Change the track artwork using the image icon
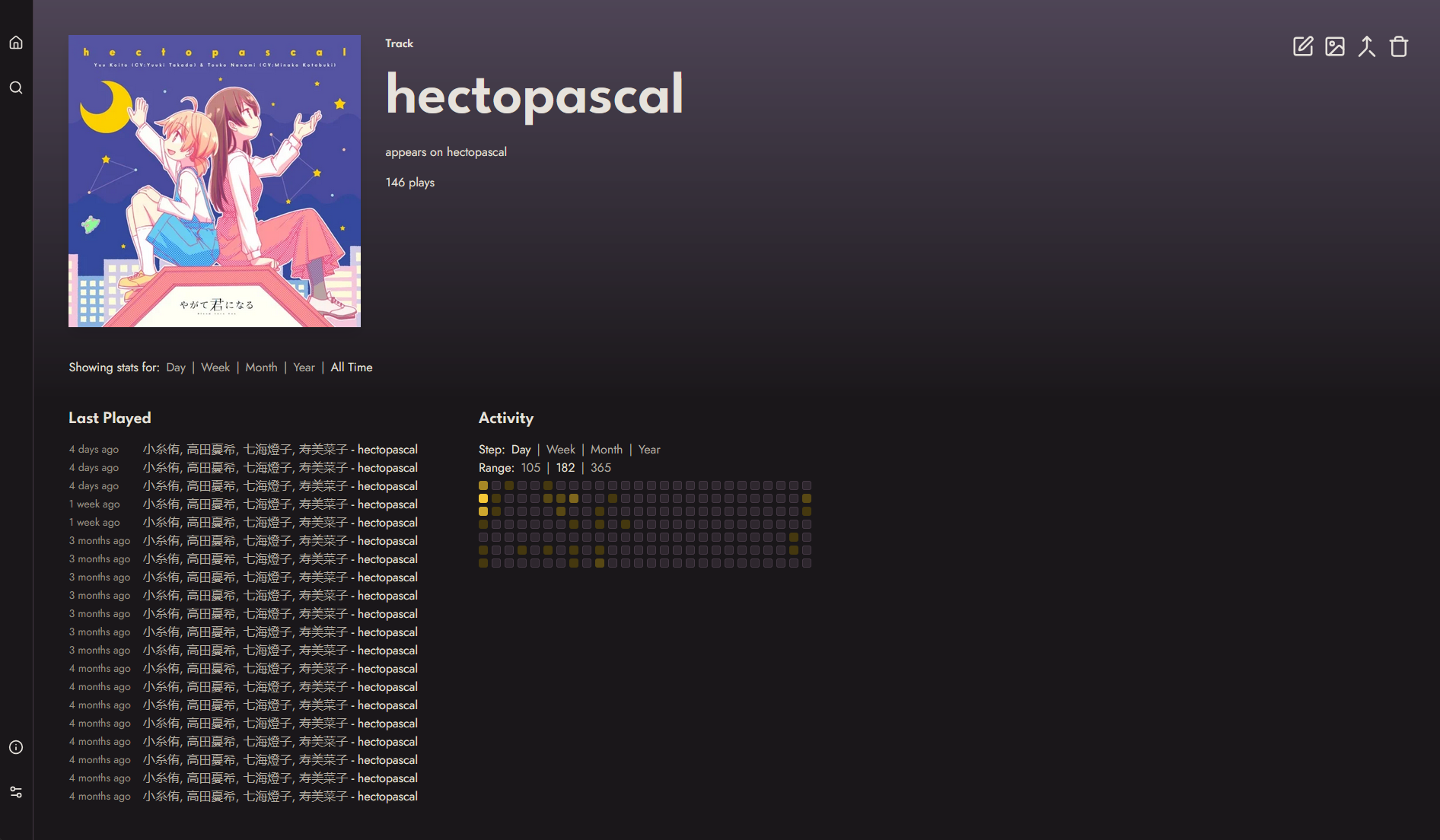 coord(1335,46)
